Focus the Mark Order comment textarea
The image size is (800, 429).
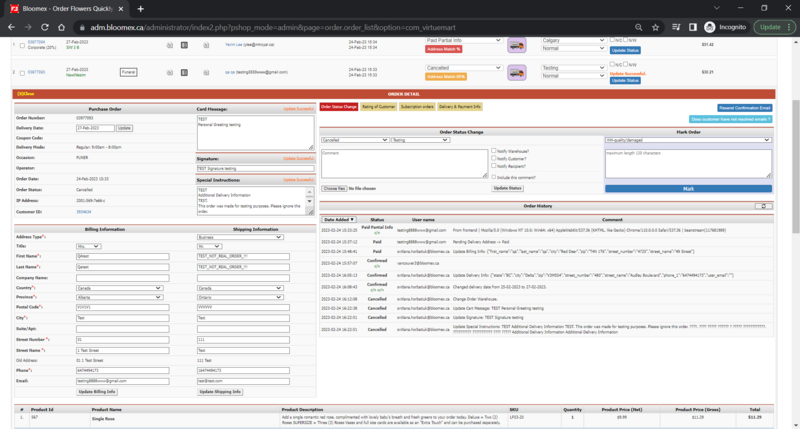(688, 164)
